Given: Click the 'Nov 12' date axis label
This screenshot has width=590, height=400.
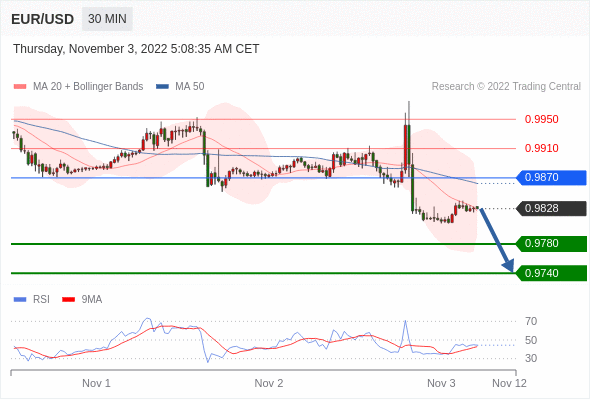Looking at the screenshot, I should (x=509, y=383).
